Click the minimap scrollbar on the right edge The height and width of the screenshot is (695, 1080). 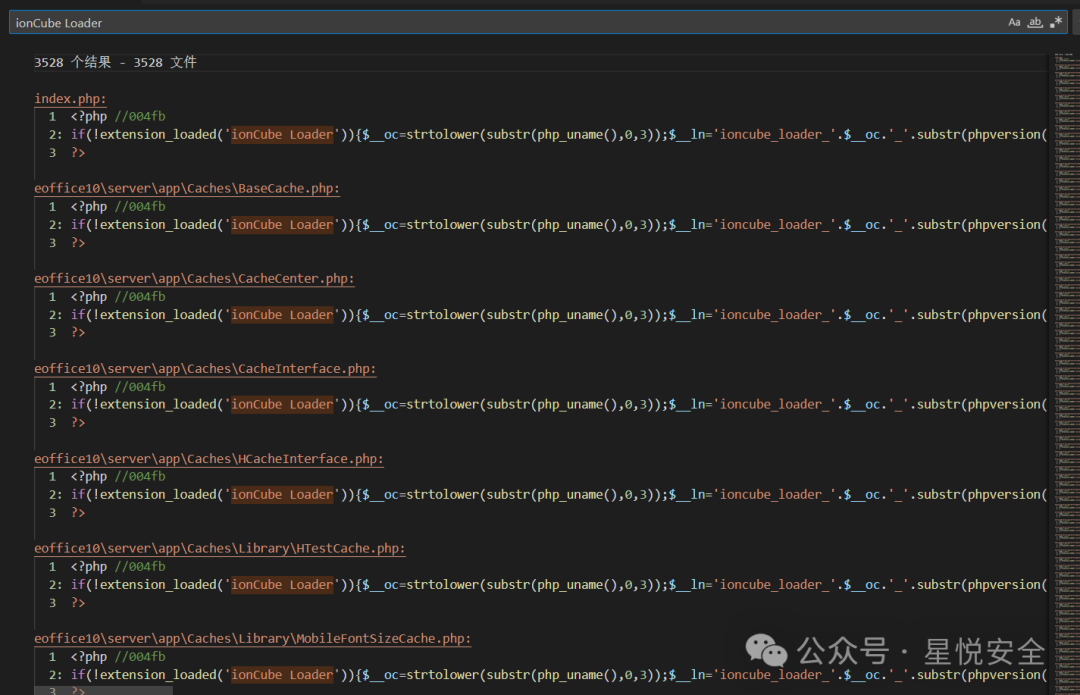tap(1066, 372)
